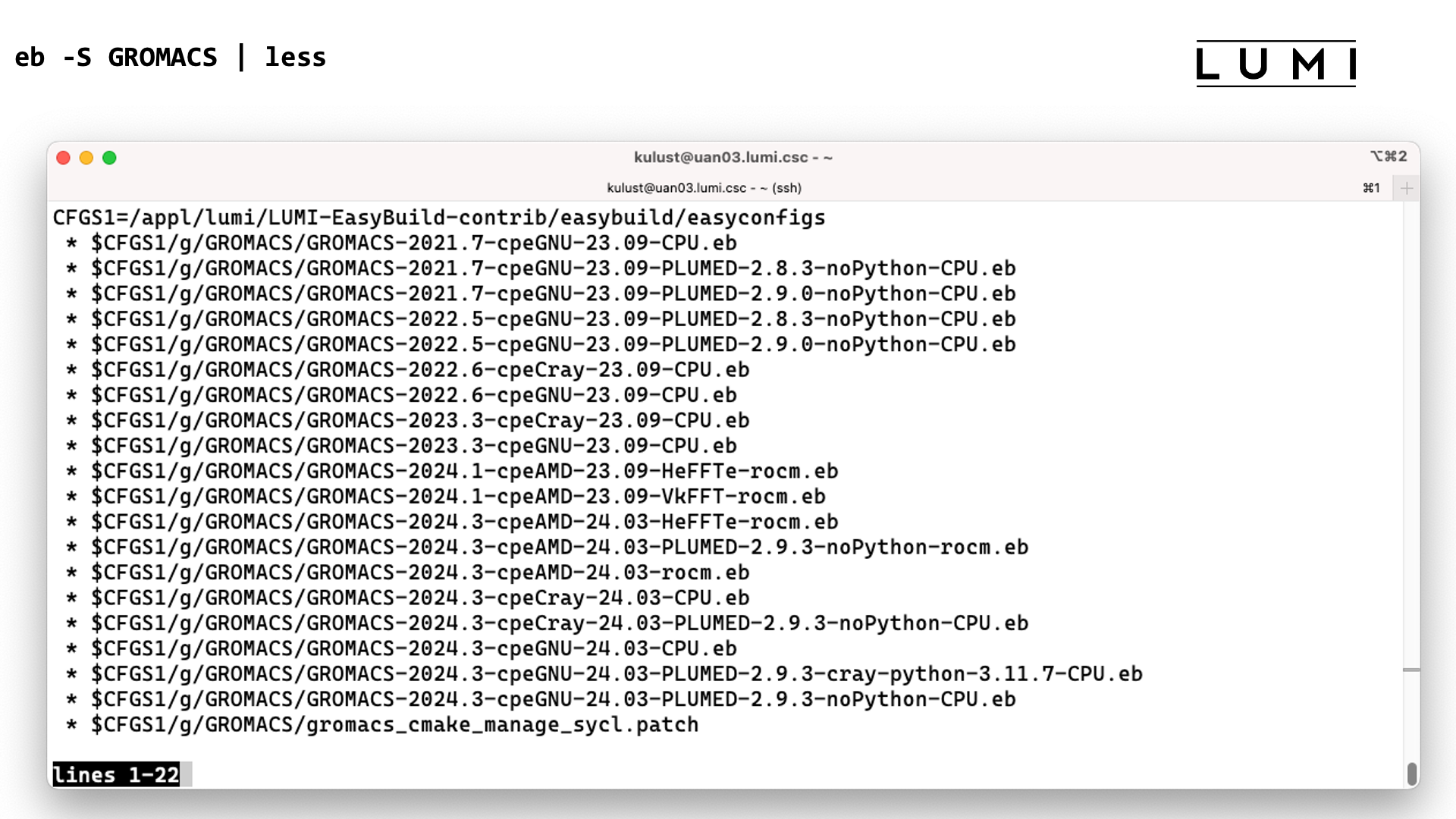This screenshot has height=819, width=1456.
Task: Select the uan03.lumi.csc terminal window tab
Action: (x=704, y=187)
